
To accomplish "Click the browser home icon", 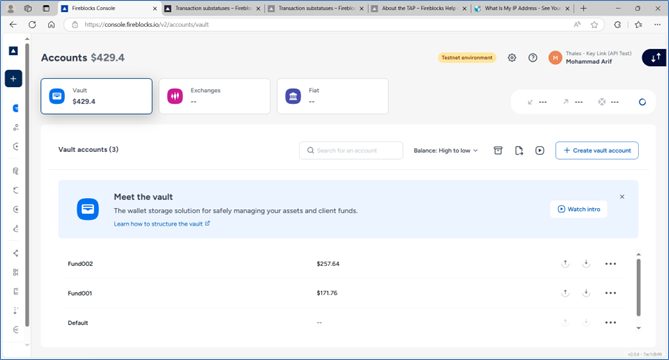I will [51, 25].
